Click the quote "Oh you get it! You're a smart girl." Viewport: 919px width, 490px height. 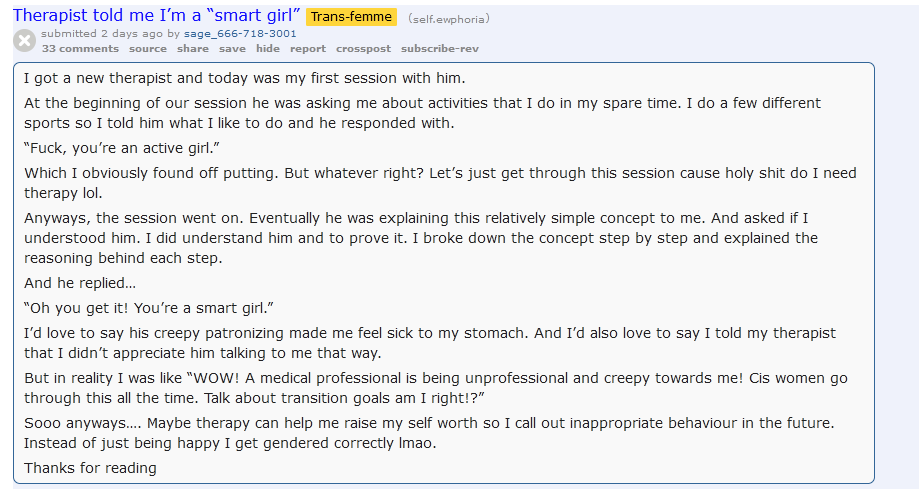click(x=149, y=305)
